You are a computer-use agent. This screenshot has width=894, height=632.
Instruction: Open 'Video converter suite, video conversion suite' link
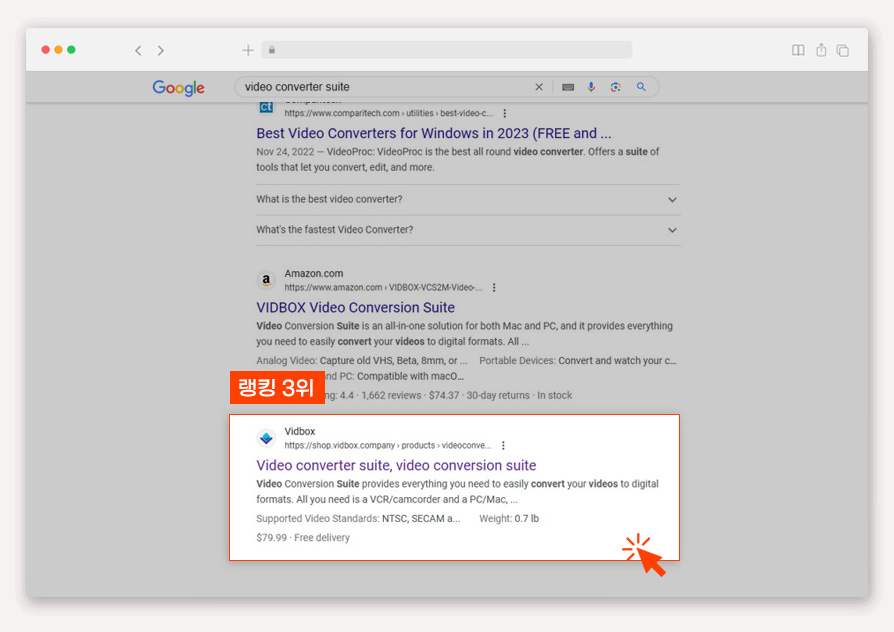click(x=396, y=465)
